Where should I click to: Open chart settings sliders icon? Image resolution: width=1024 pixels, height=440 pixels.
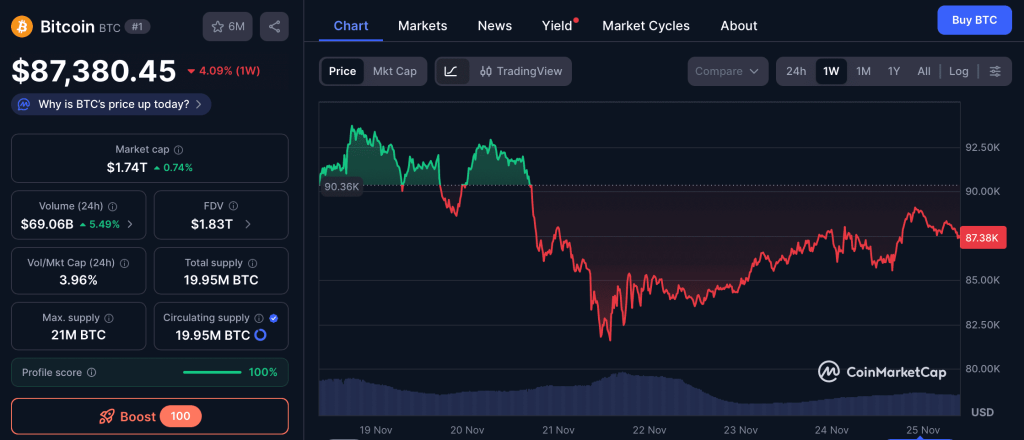point(994,71)
